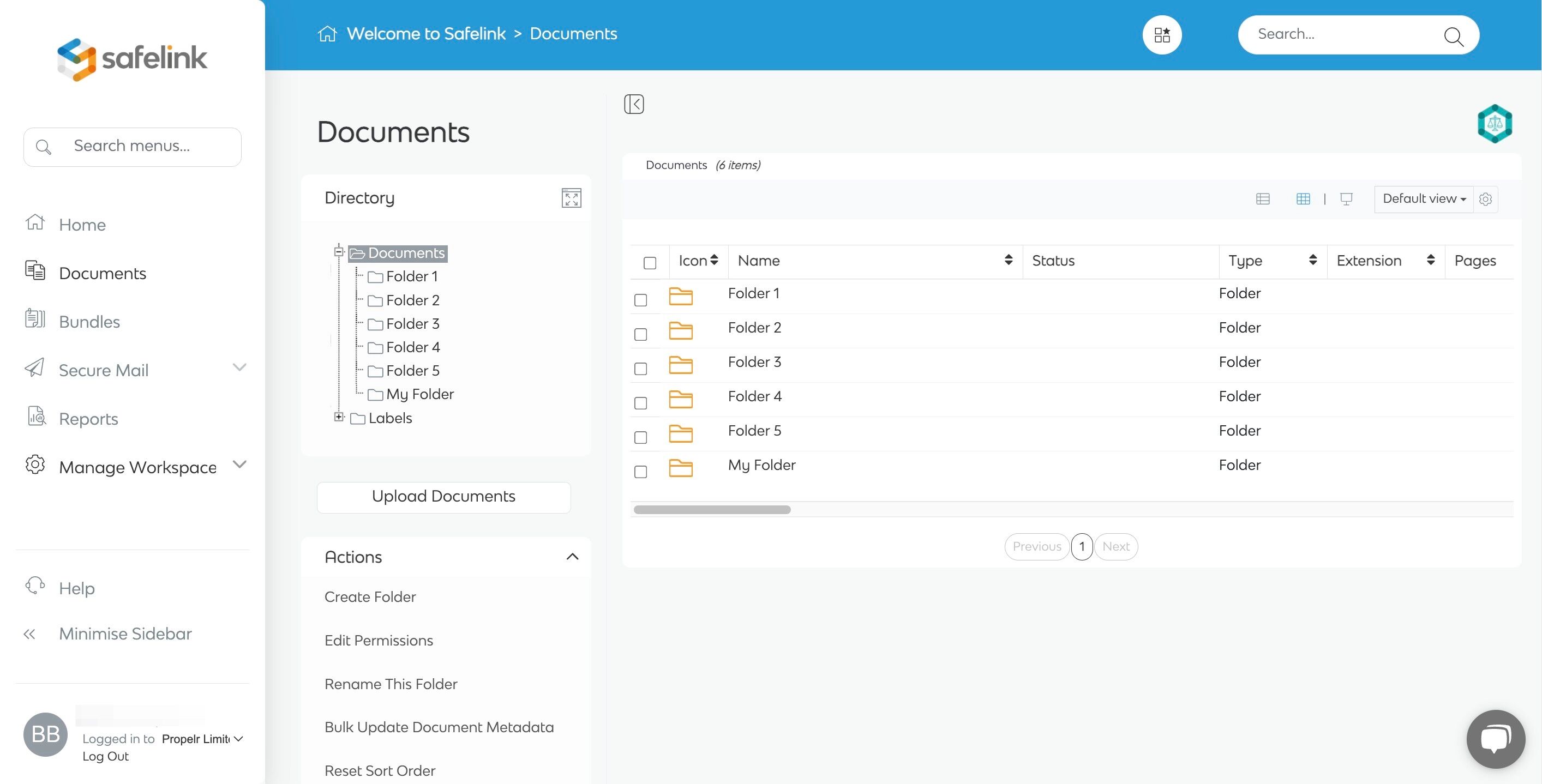Click the directory expand fullscreen icon

pyautogui.click(x=571, y=198)
